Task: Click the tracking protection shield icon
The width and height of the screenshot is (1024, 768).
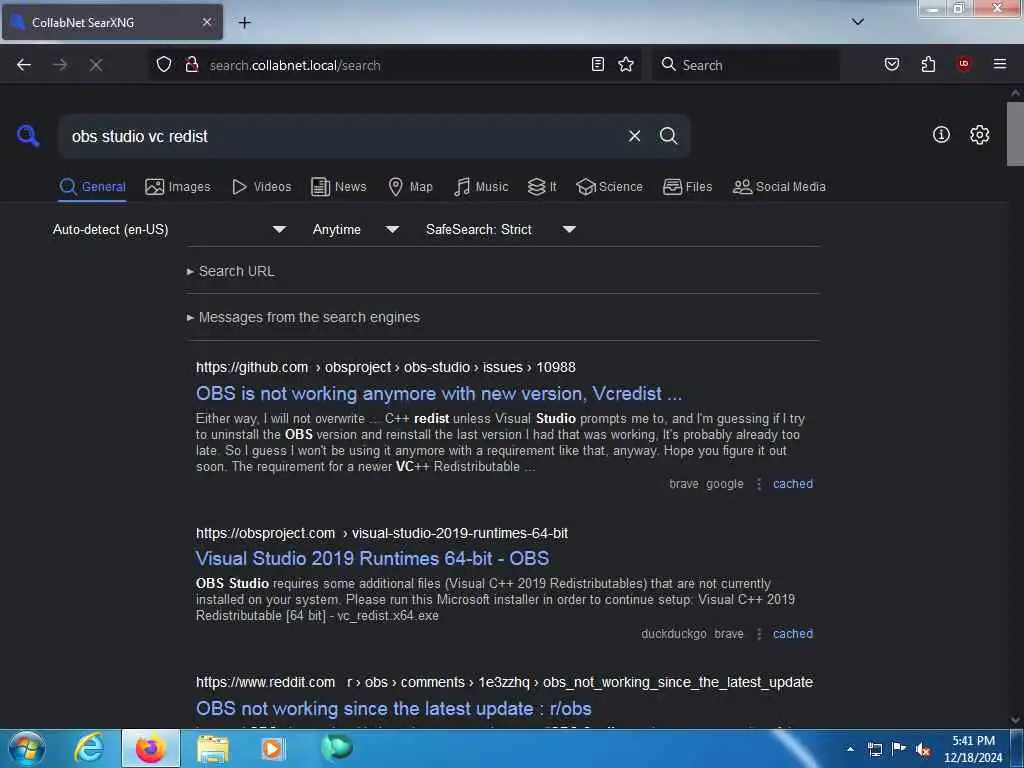Action: [164, 64]
